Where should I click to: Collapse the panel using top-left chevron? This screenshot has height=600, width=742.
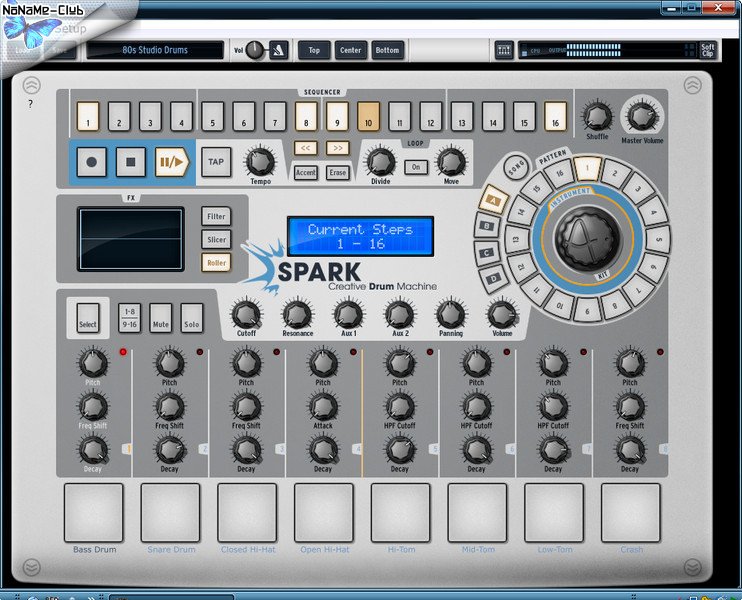(x=31, y=85)
